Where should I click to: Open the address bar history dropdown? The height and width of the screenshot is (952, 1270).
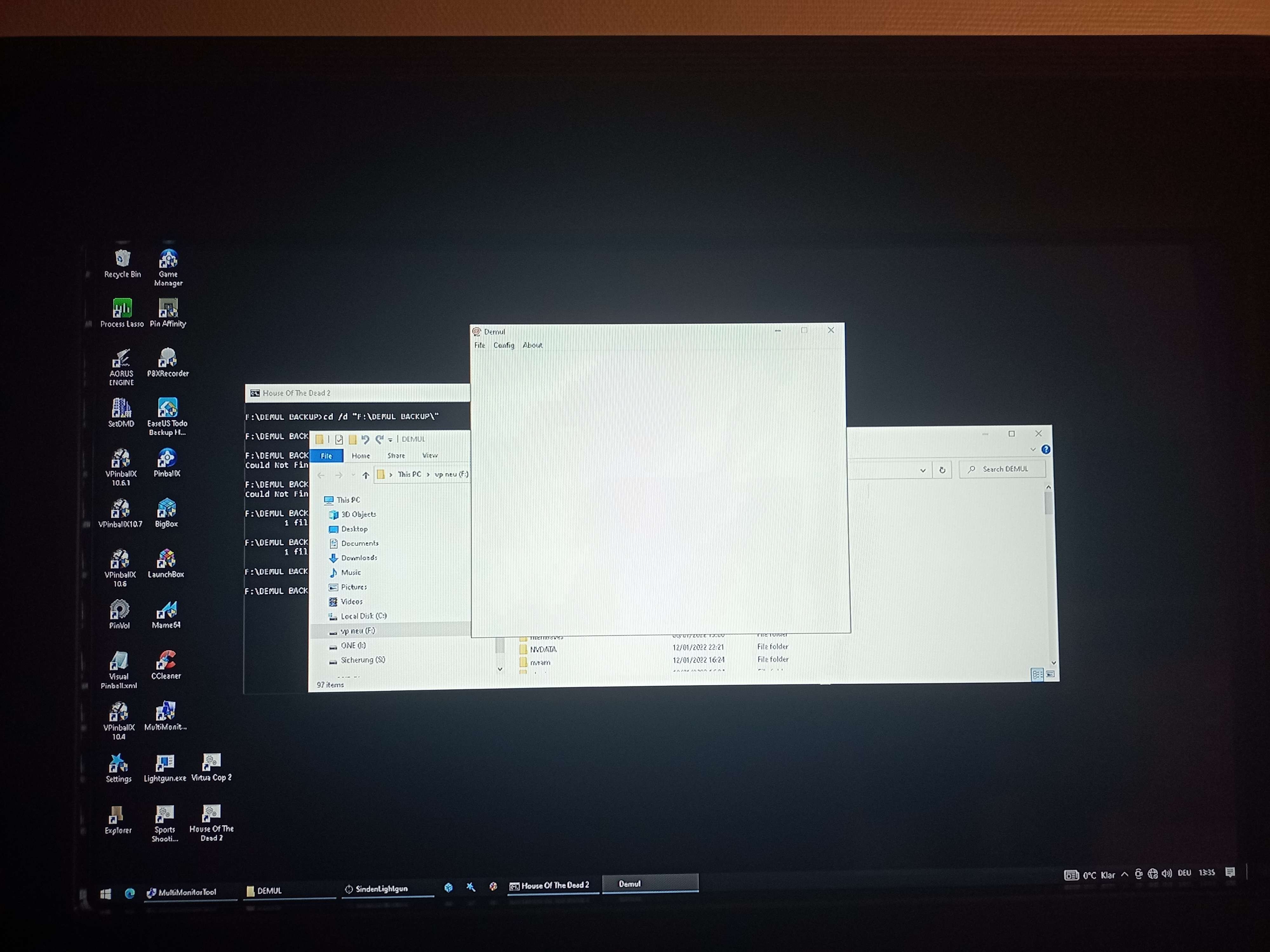pos(923,470)
